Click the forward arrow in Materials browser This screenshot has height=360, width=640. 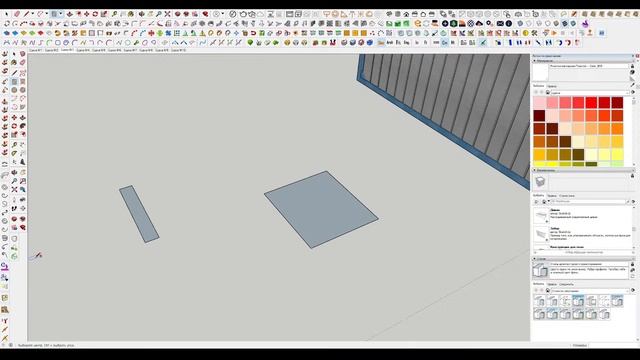click(542, 92)
